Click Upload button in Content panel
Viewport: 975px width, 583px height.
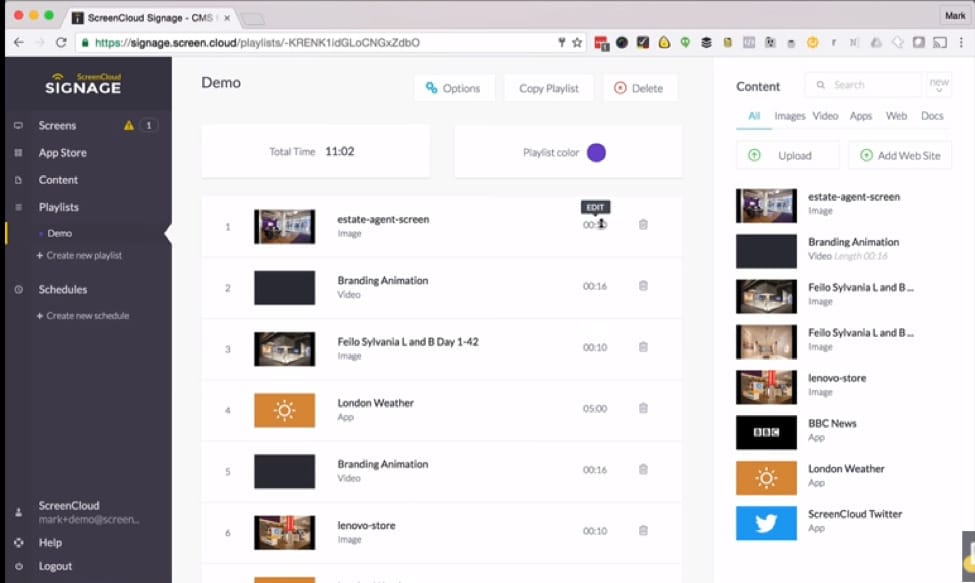(787, 155)
